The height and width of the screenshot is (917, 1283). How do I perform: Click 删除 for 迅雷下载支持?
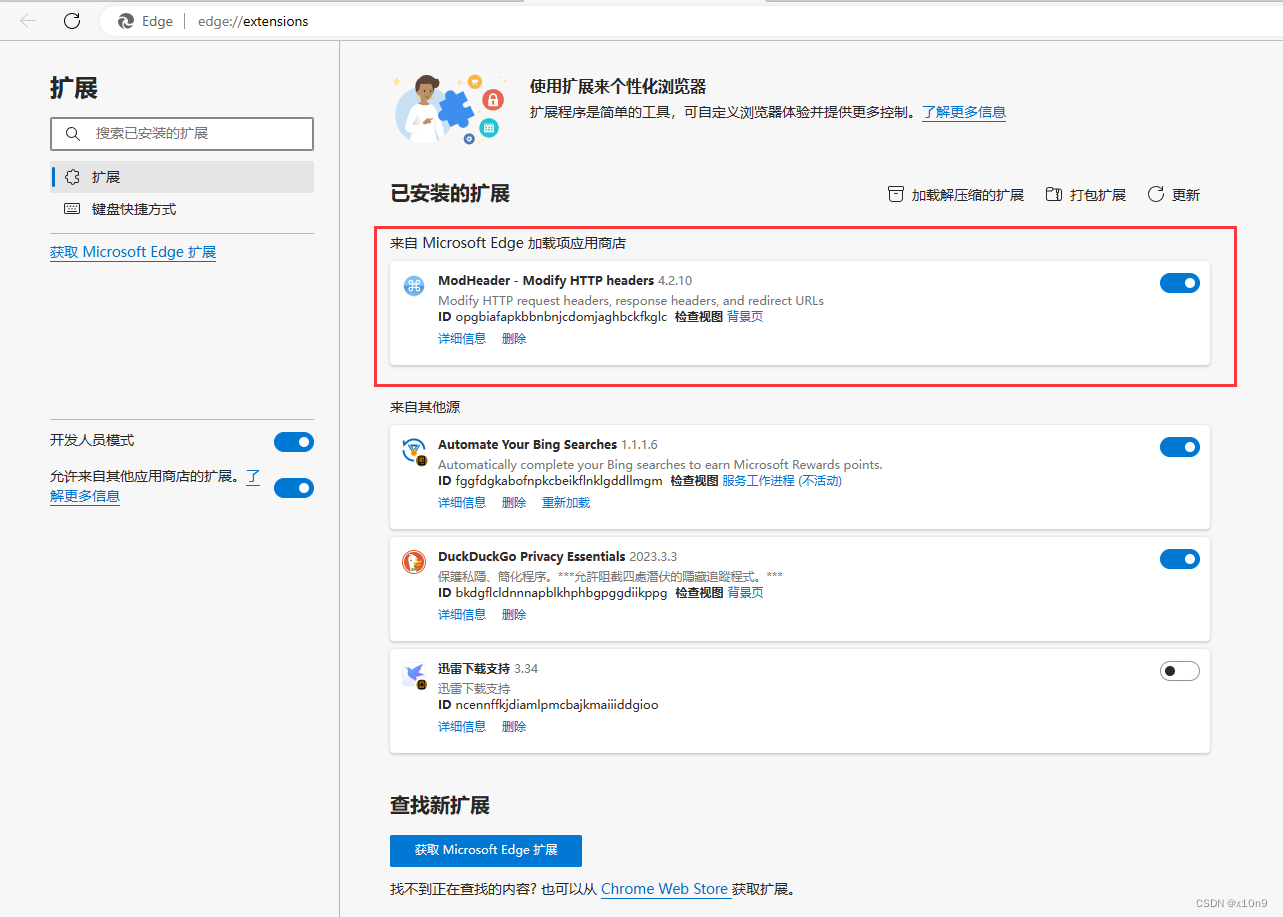coord(514,727)
